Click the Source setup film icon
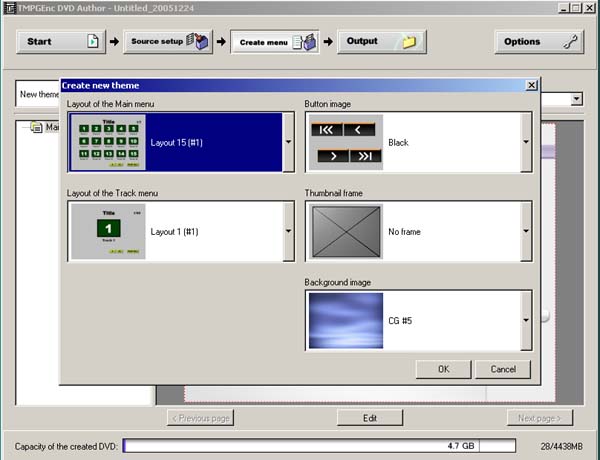This screenshot has width=600, height=460. coord(197,41)
